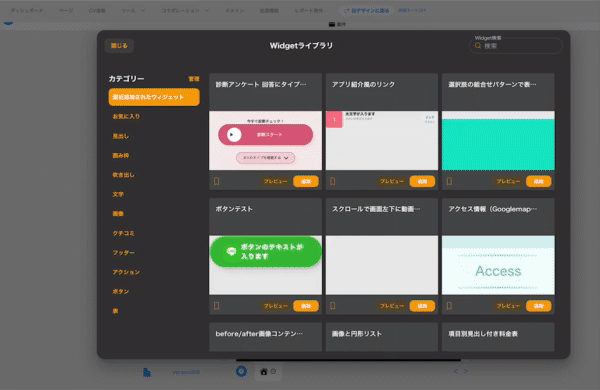
Task: Select the アクション category
Action: [x=126, y=272]
